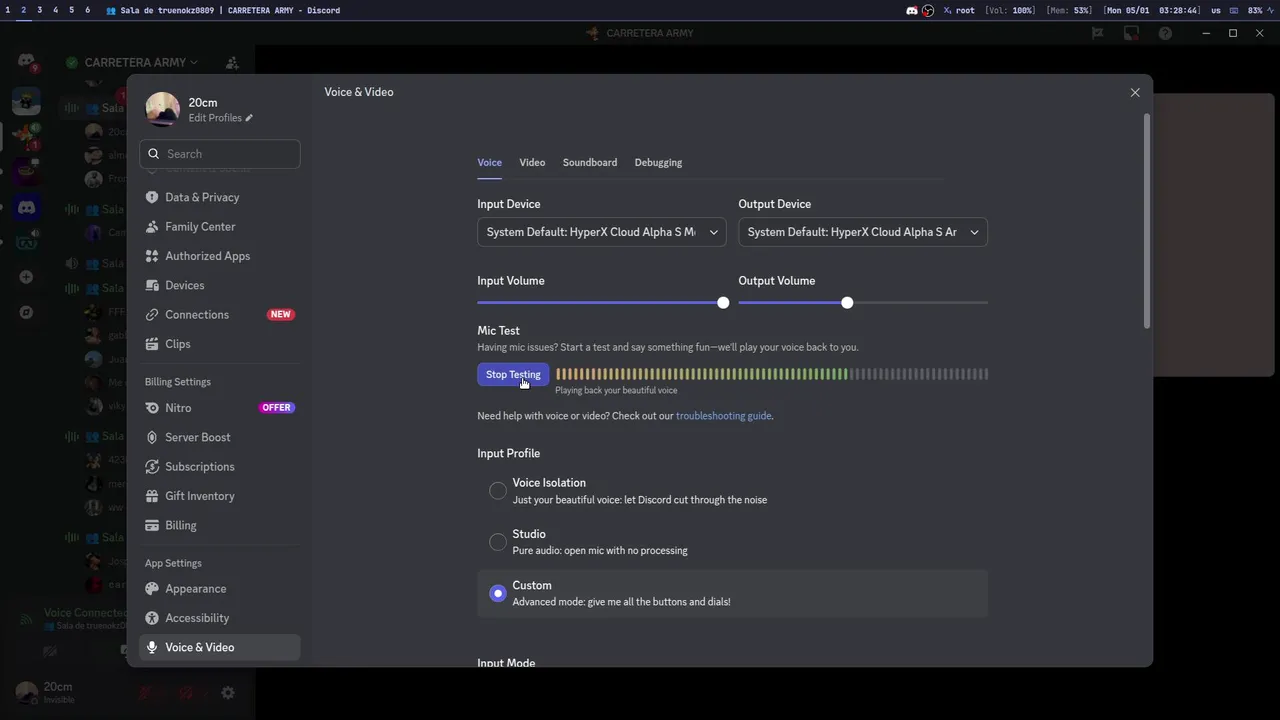This screenshot has height=720, width=1280.
Task: Click the Server Boost gem icon
Action: pos(152,437)
